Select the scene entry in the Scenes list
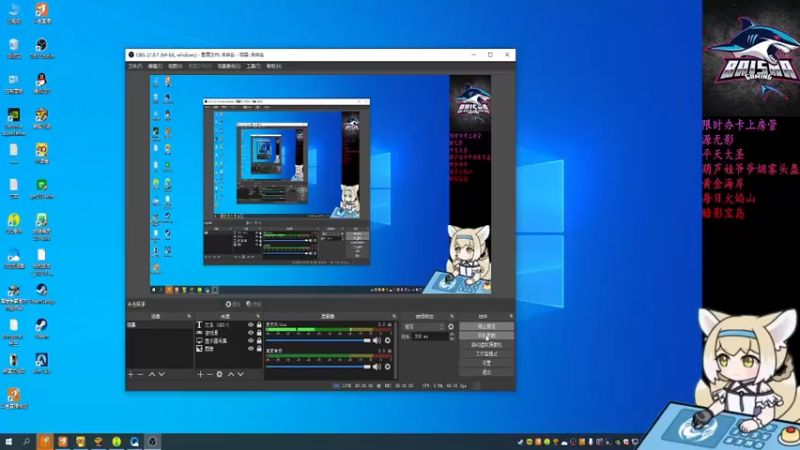The image size is (800, 450). pos(159,324)
